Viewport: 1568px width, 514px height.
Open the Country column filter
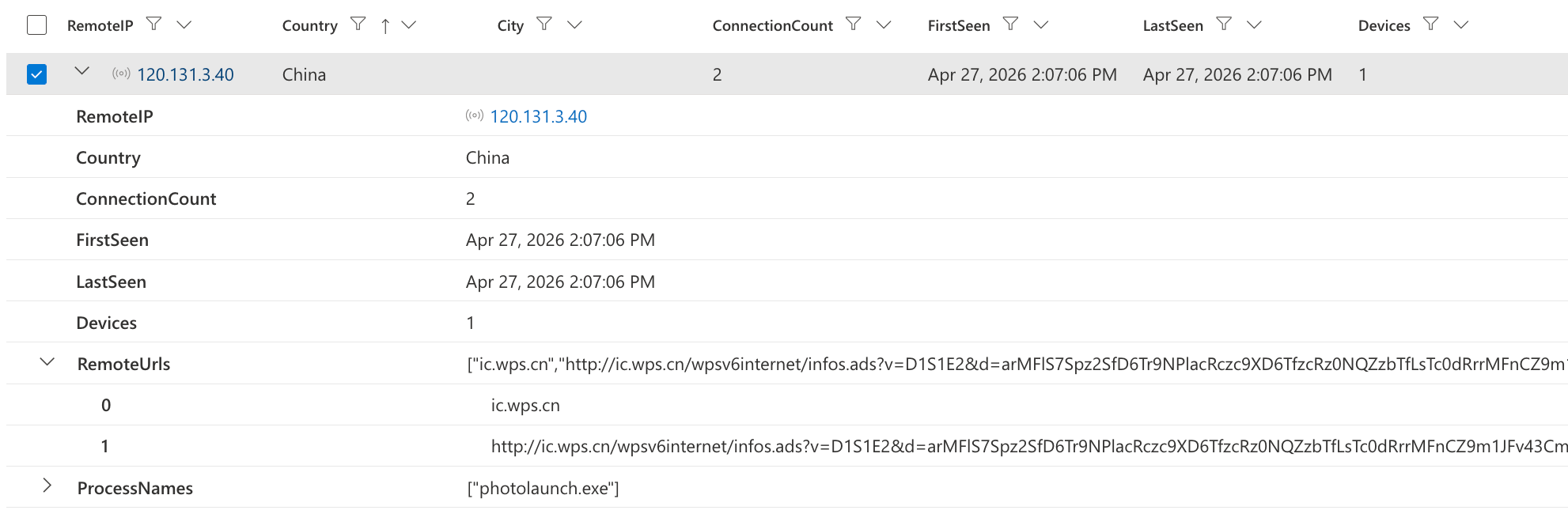tap(358, 24)
